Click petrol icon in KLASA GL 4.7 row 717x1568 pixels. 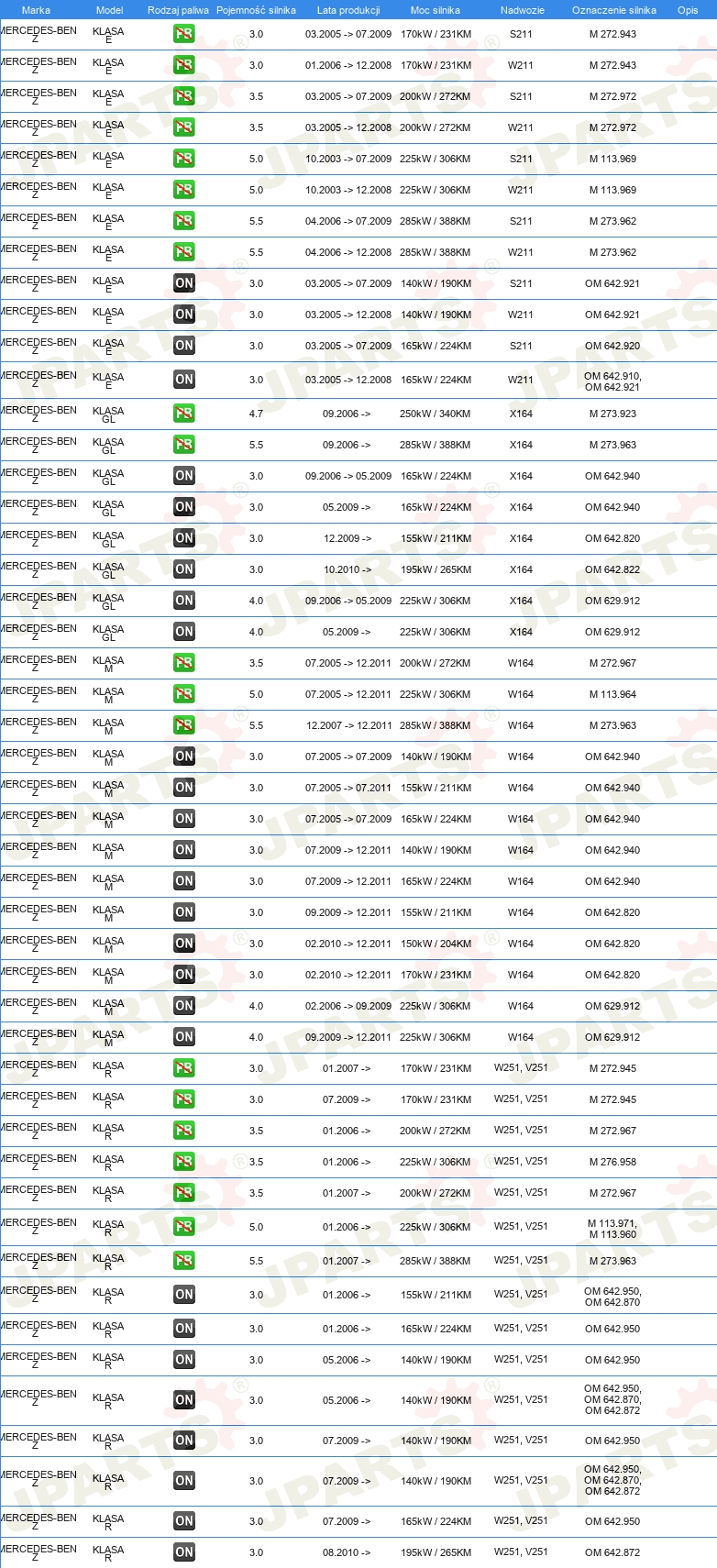[184, 414]
